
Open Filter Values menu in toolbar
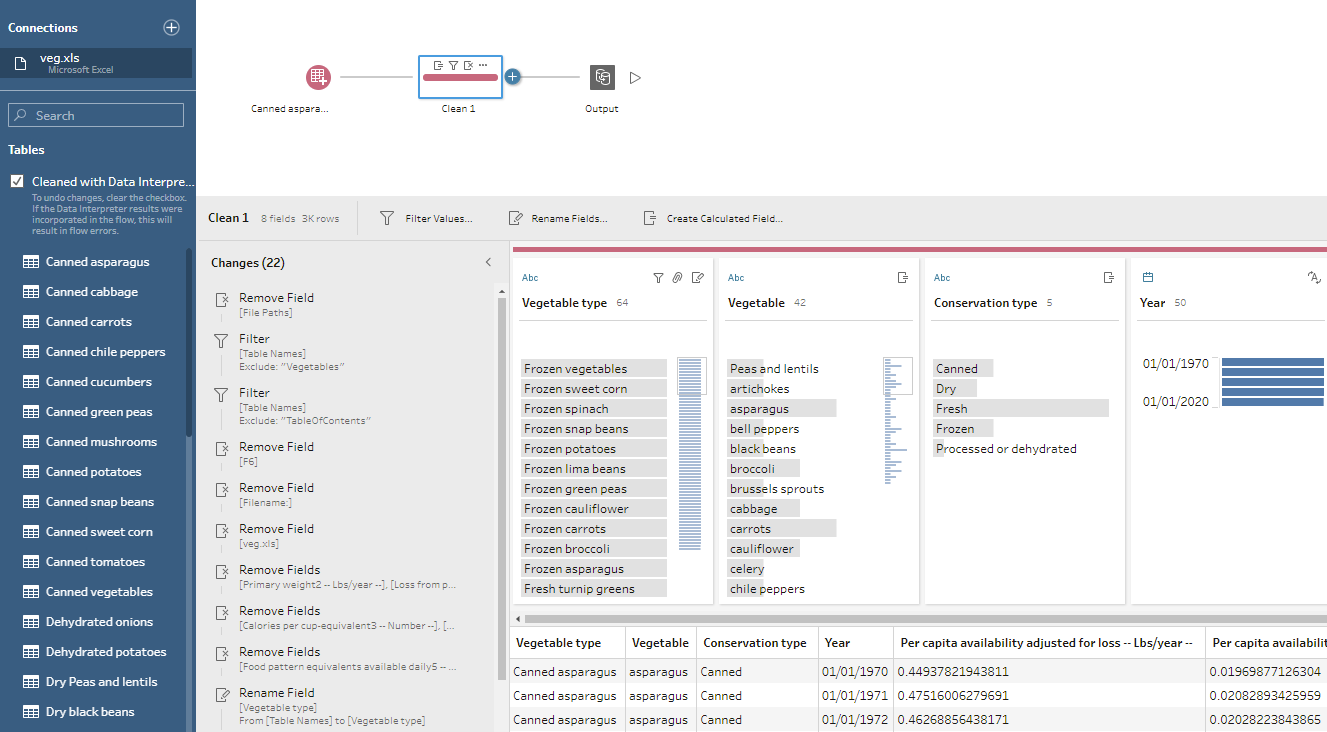[426, 218]
